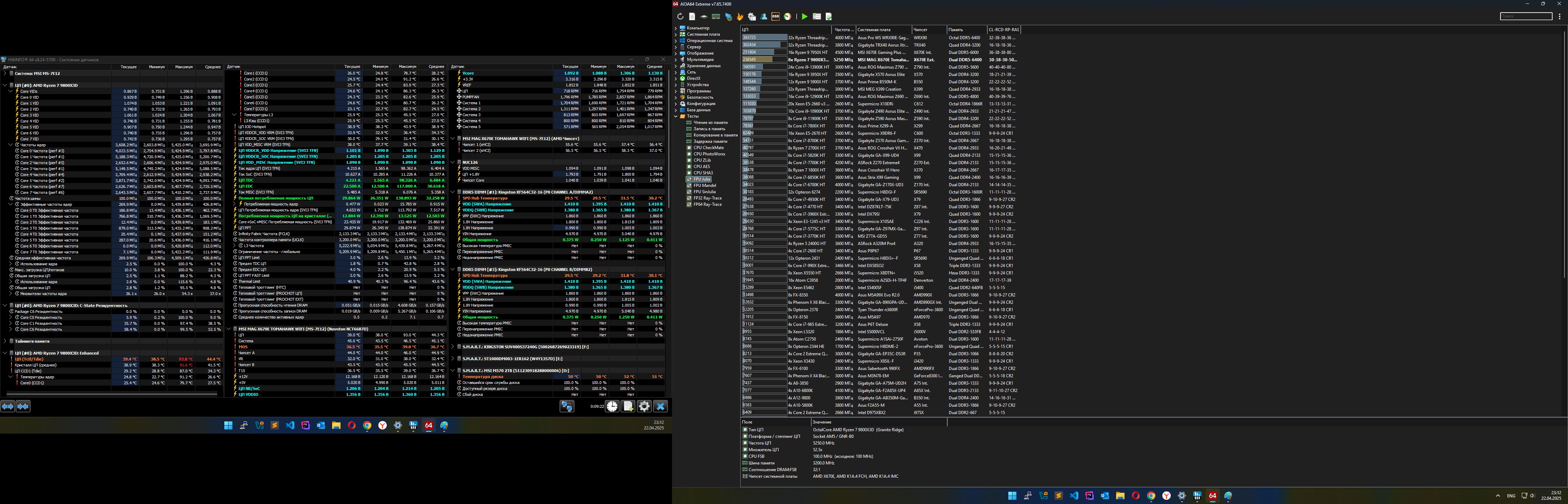
Task: Click the AIDA64 refresh icon
Action: point(680,16)
